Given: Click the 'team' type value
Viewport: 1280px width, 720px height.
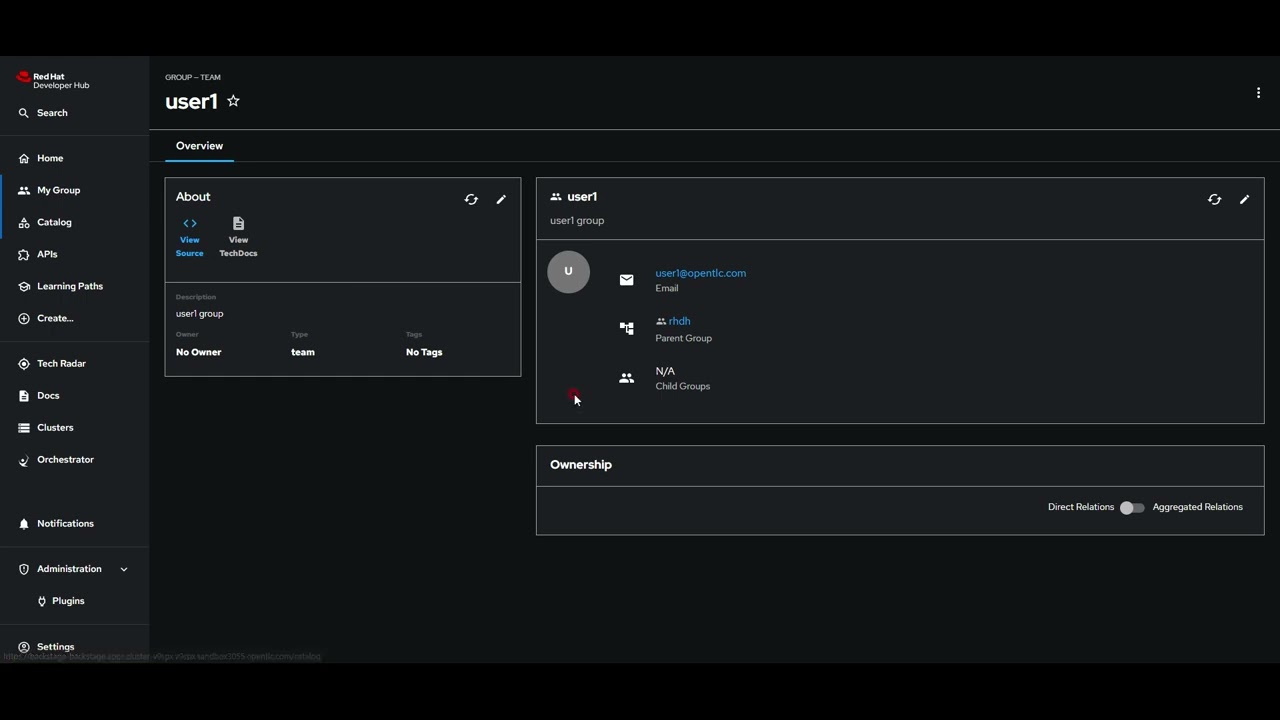Looking at the screenshot, I should pyautogui.click(x=302, y=352).
